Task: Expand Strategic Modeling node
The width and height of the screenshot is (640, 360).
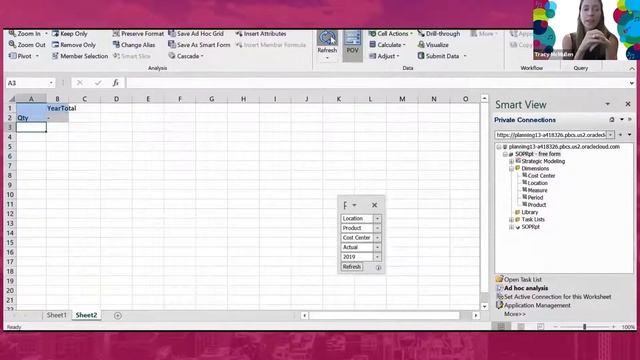Action: pos(511,161)
